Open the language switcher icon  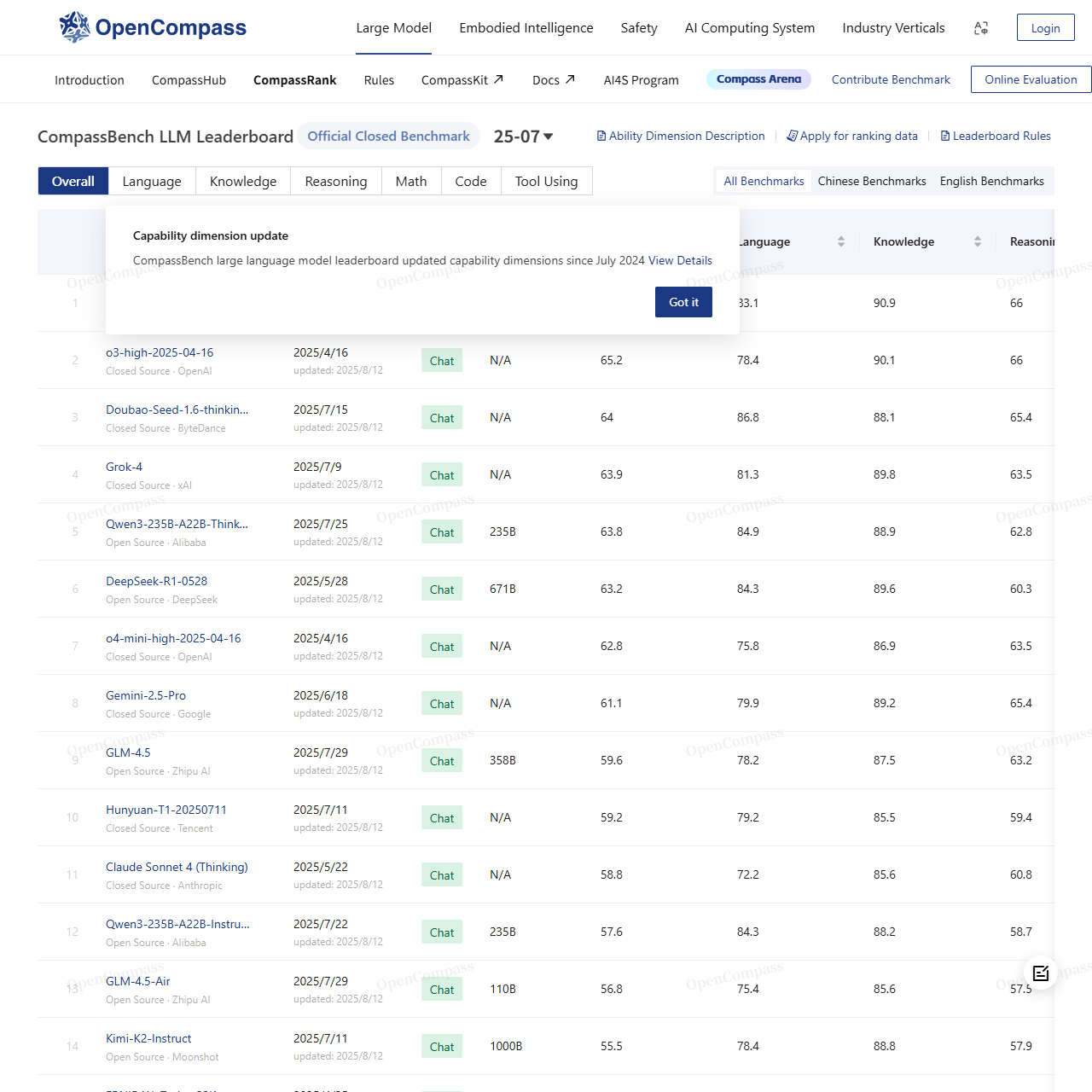[981, 27]
